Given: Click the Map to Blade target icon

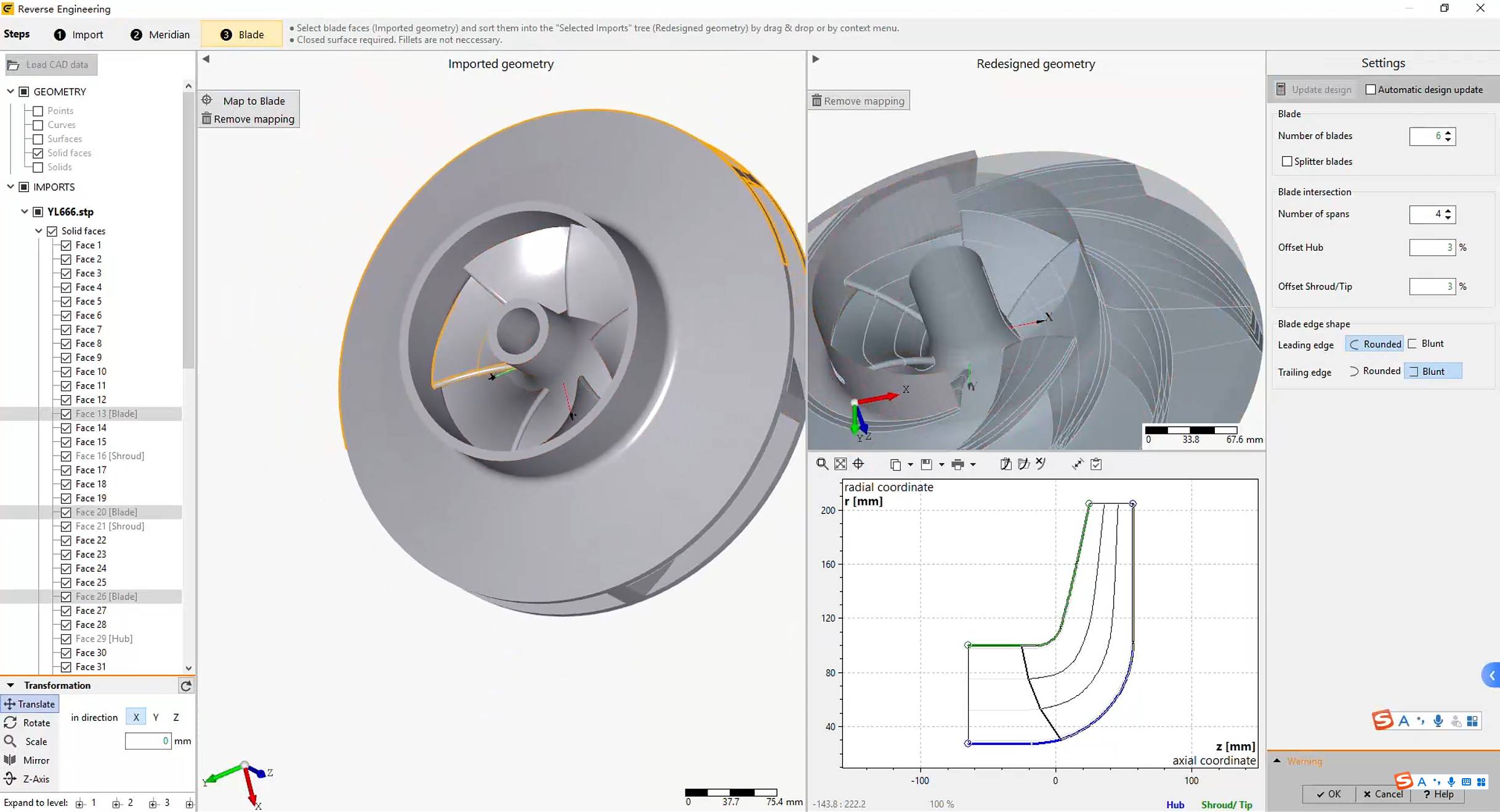Looking at the screenshot, I should point(207,100).
